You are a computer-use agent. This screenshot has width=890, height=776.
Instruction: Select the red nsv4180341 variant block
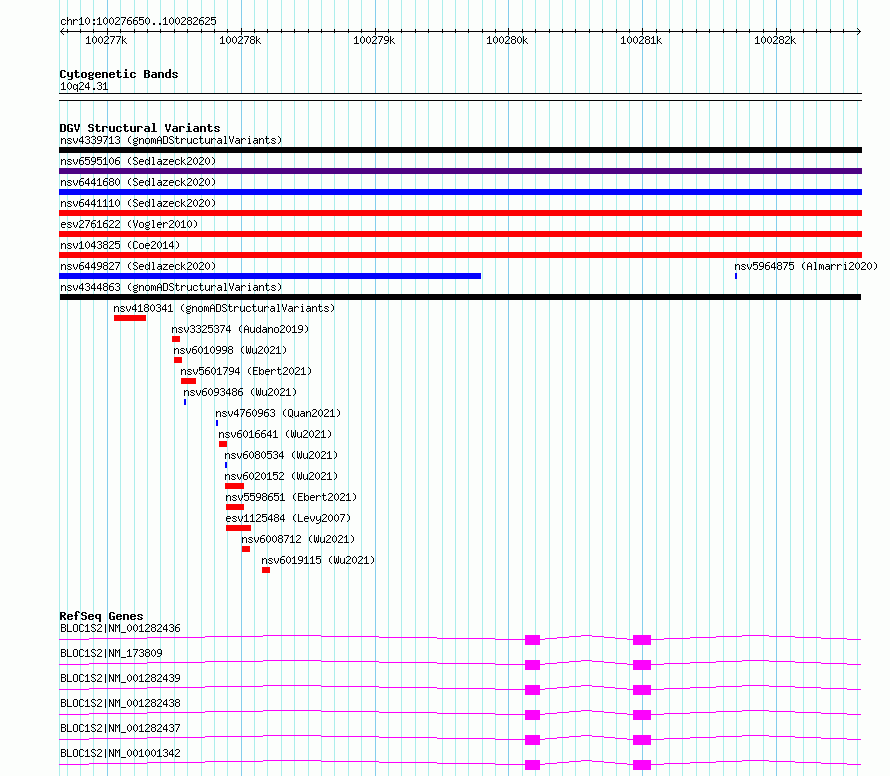point(130,318)
